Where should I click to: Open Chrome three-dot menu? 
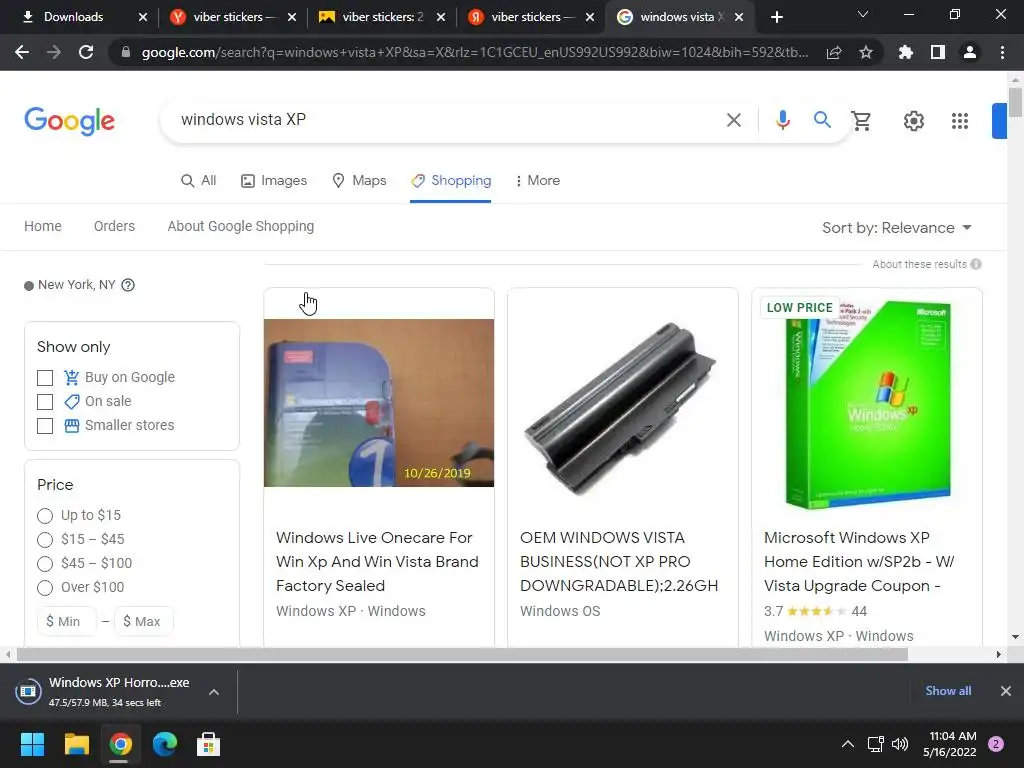click(x=1002, y=52)
